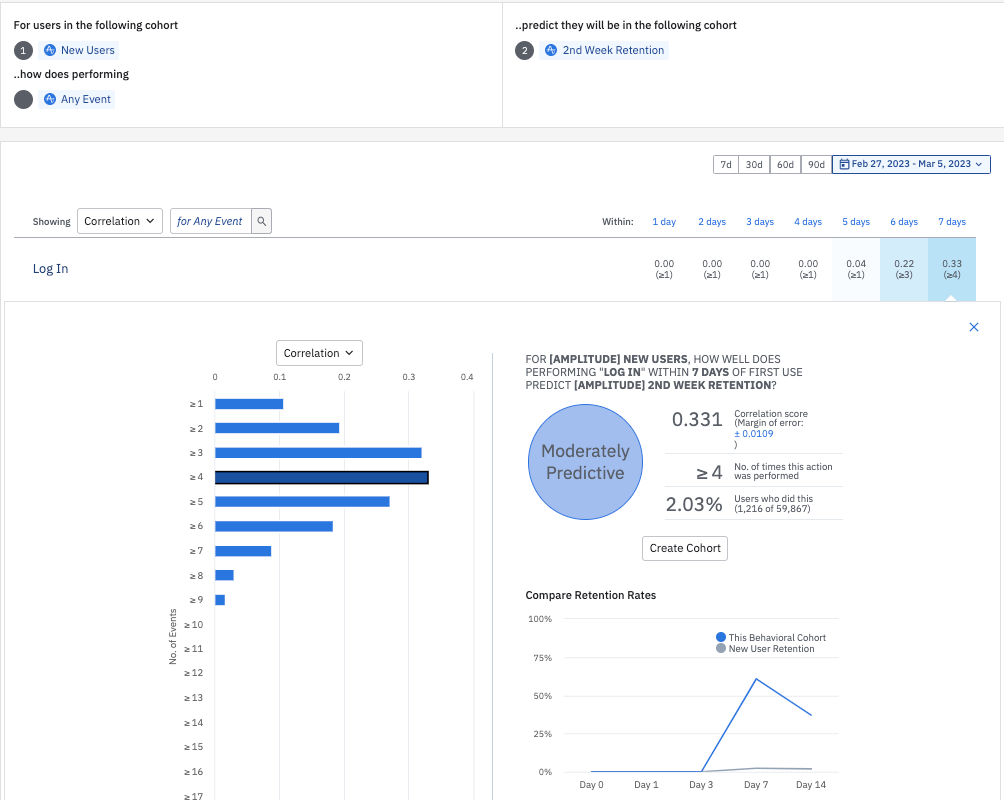Click the Create Cohort button

click(x=685, y=548)
